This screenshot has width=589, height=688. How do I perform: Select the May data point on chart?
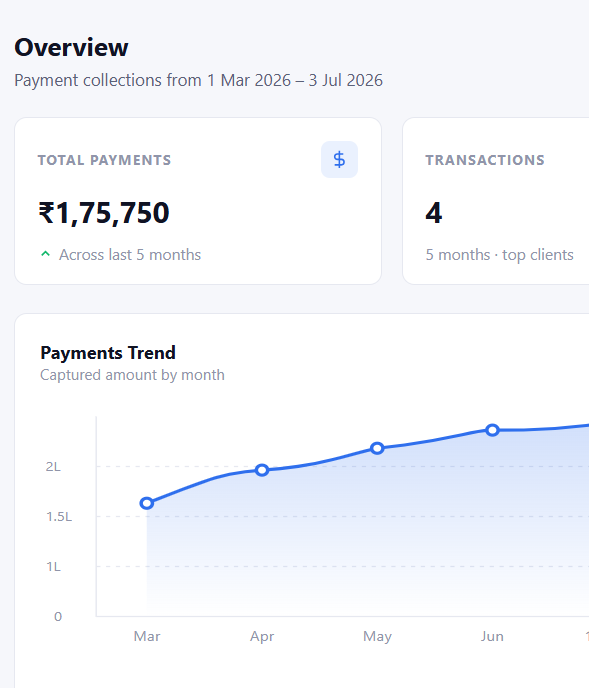tap(377, 448)
